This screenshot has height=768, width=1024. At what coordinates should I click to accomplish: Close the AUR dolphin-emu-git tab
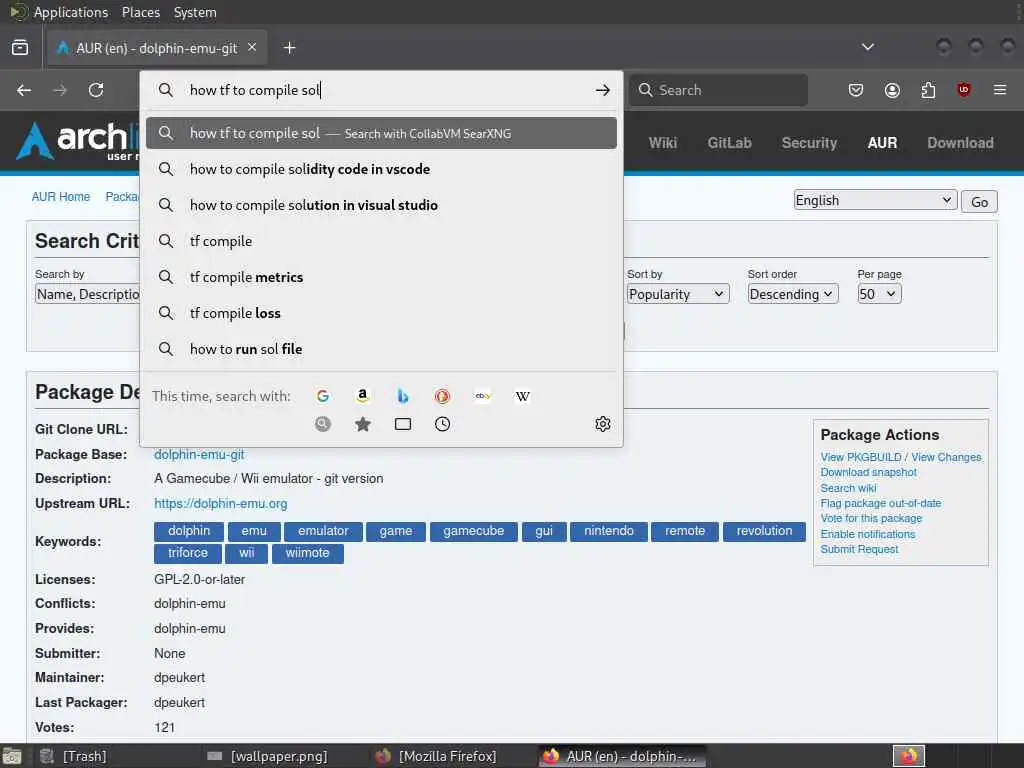(252, 48)
